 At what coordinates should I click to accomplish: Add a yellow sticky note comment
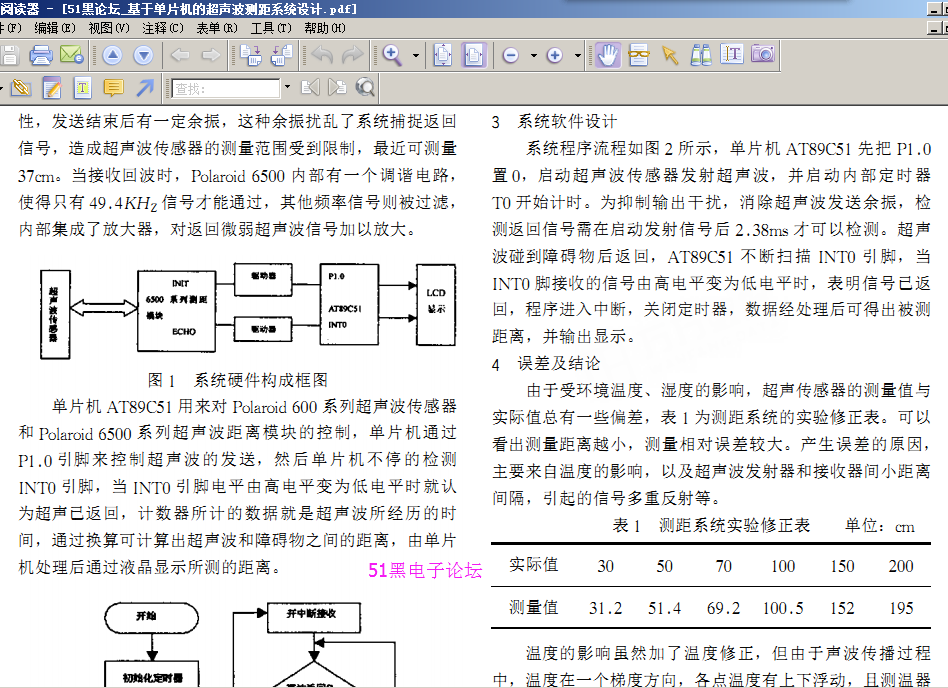pyautogui.click(x=113, y=88)
